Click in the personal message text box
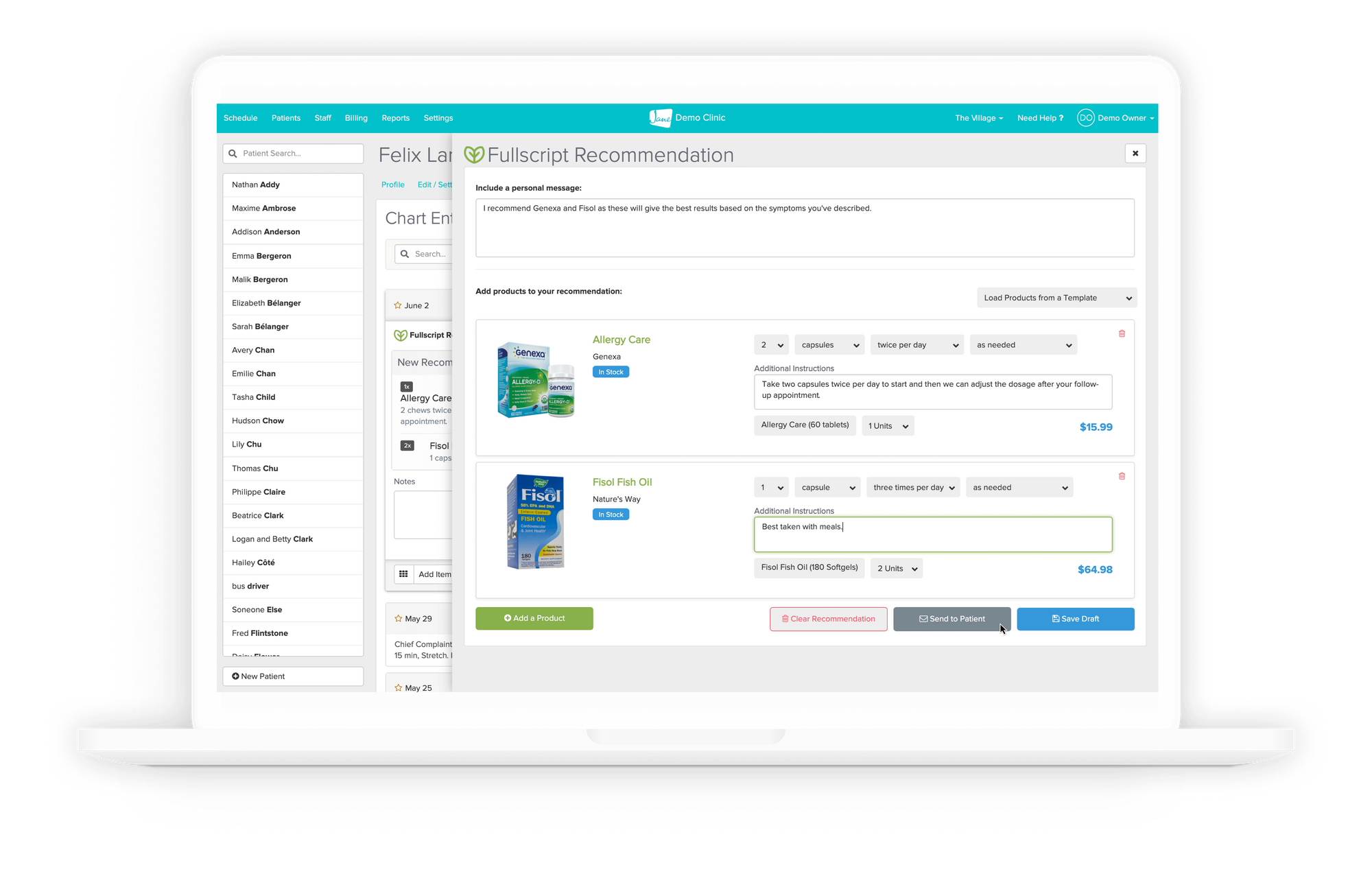1372x876 pixels. 805,228
